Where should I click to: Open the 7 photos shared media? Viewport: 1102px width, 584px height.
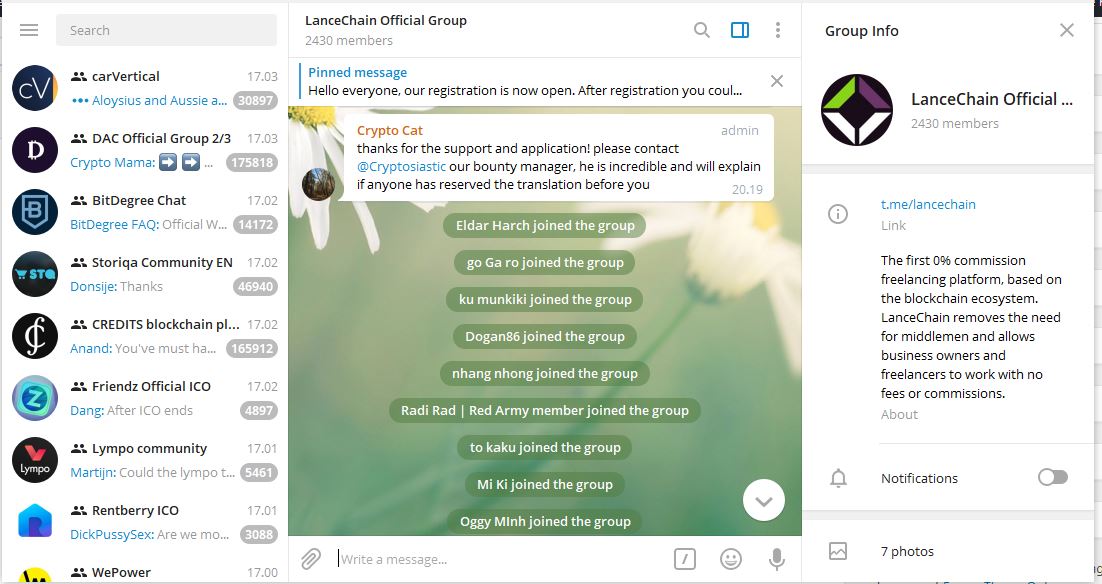tap(907, 552)
